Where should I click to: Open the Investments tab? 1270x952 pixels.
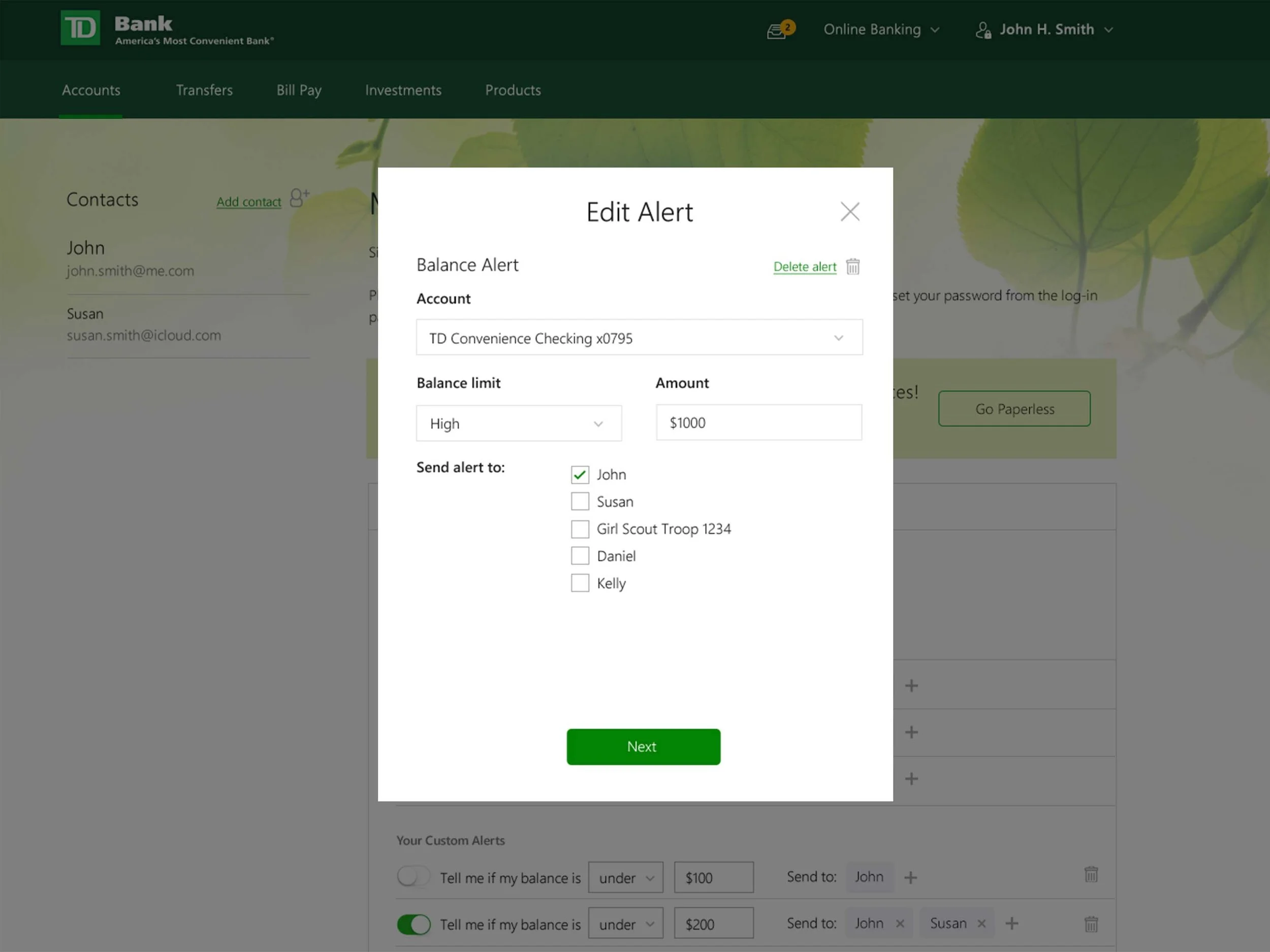pos(403,90)
